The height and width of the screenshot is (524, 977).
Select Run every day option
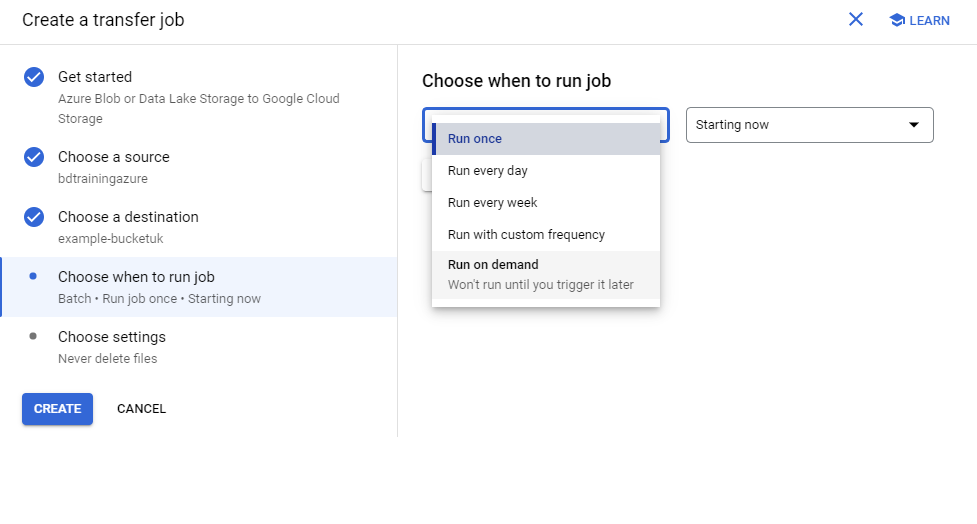[x=546, y=171]
